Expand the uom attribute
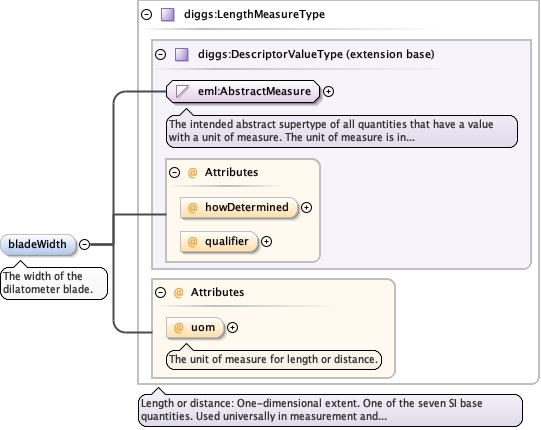 pos(233,328)
